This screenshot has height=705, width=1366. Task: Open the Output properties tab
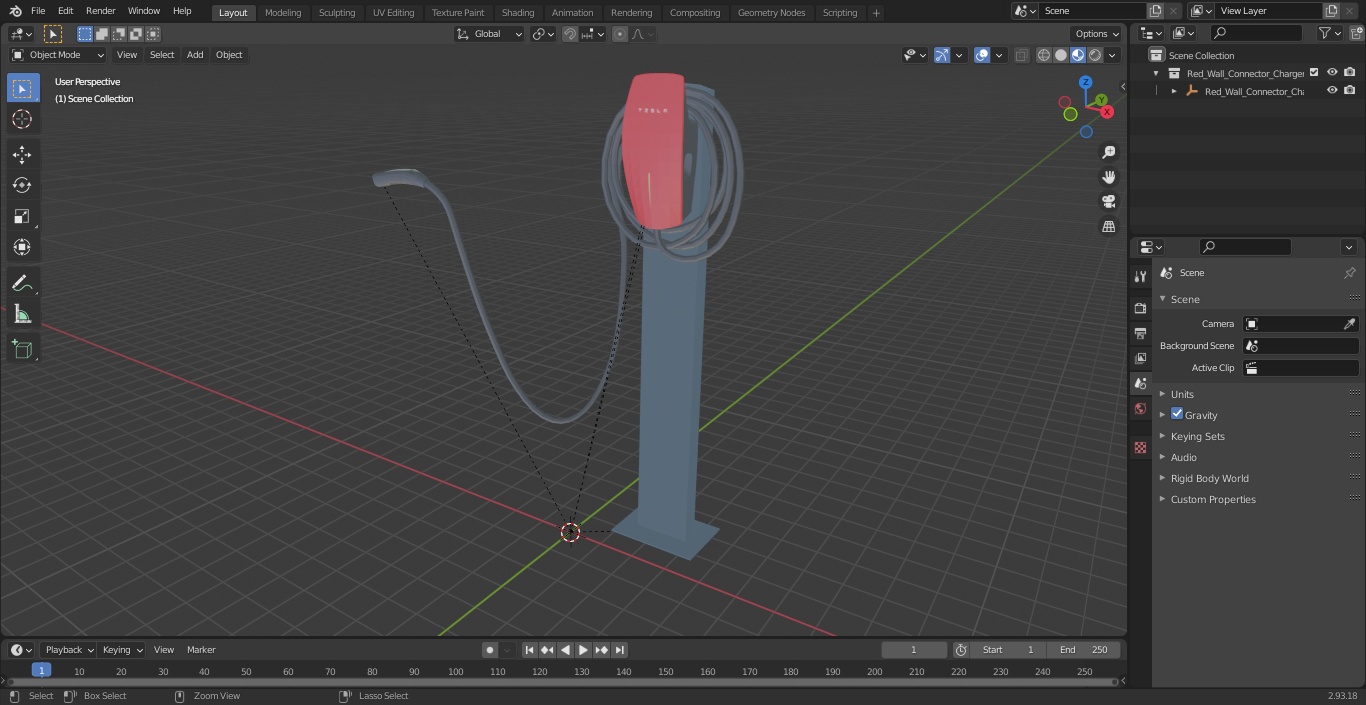[1141, 333]
